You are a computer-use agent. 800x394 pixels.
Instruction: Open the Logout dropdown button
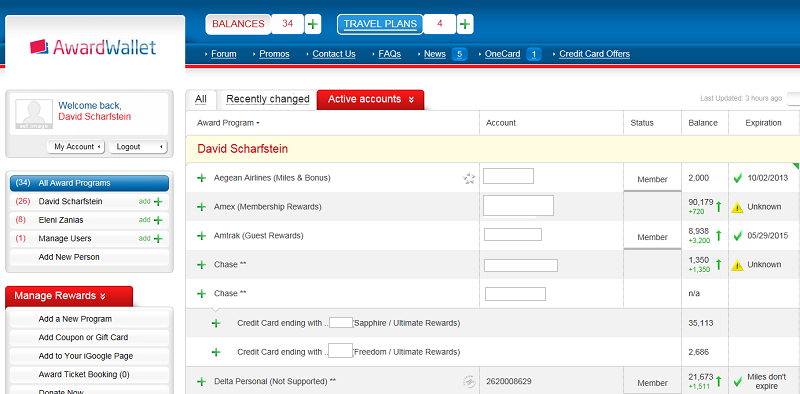(x=138, y=146)
